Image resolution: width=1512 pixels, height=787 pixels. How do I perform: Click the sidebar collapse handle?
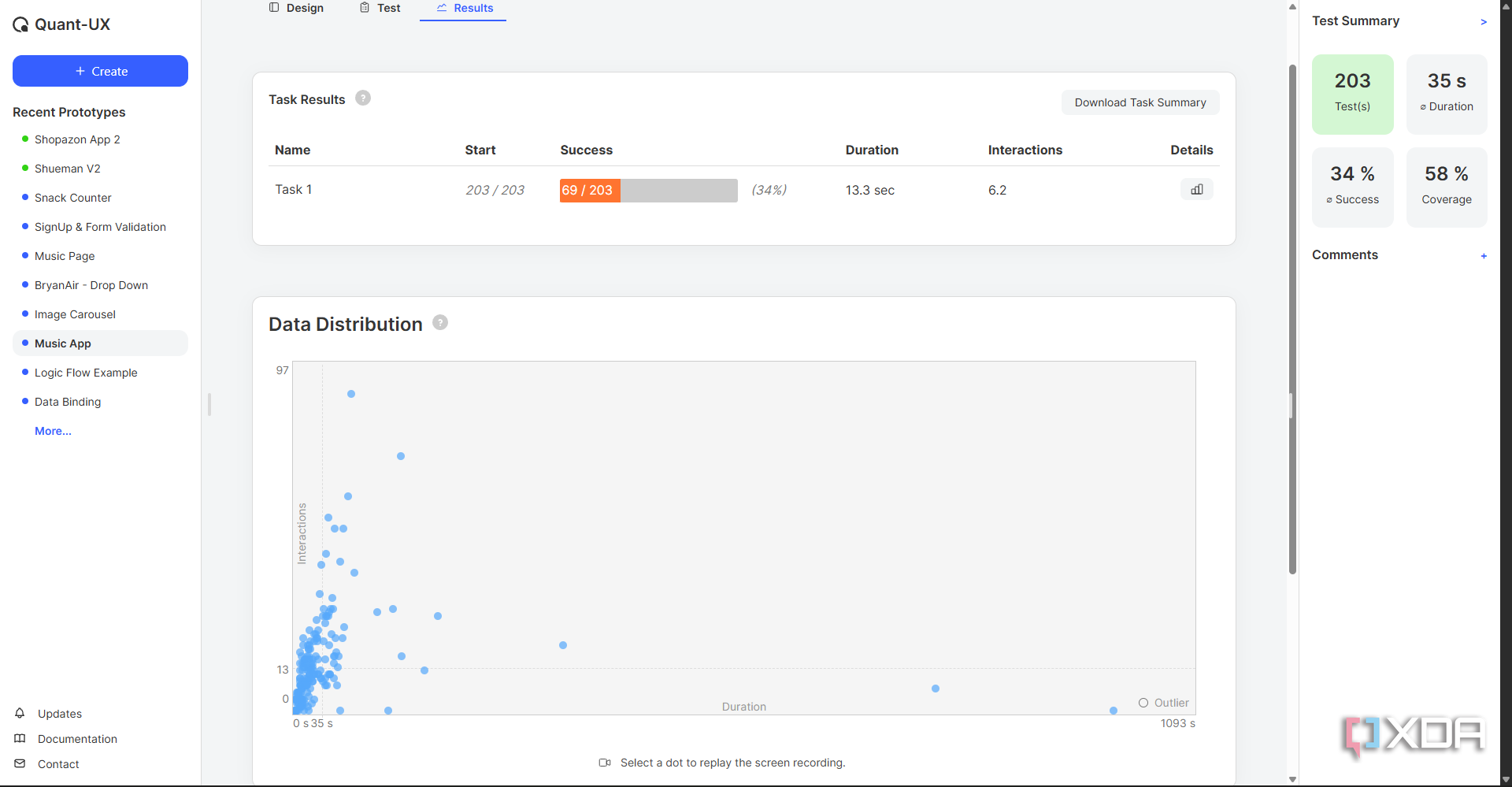[x=209, y=405]
